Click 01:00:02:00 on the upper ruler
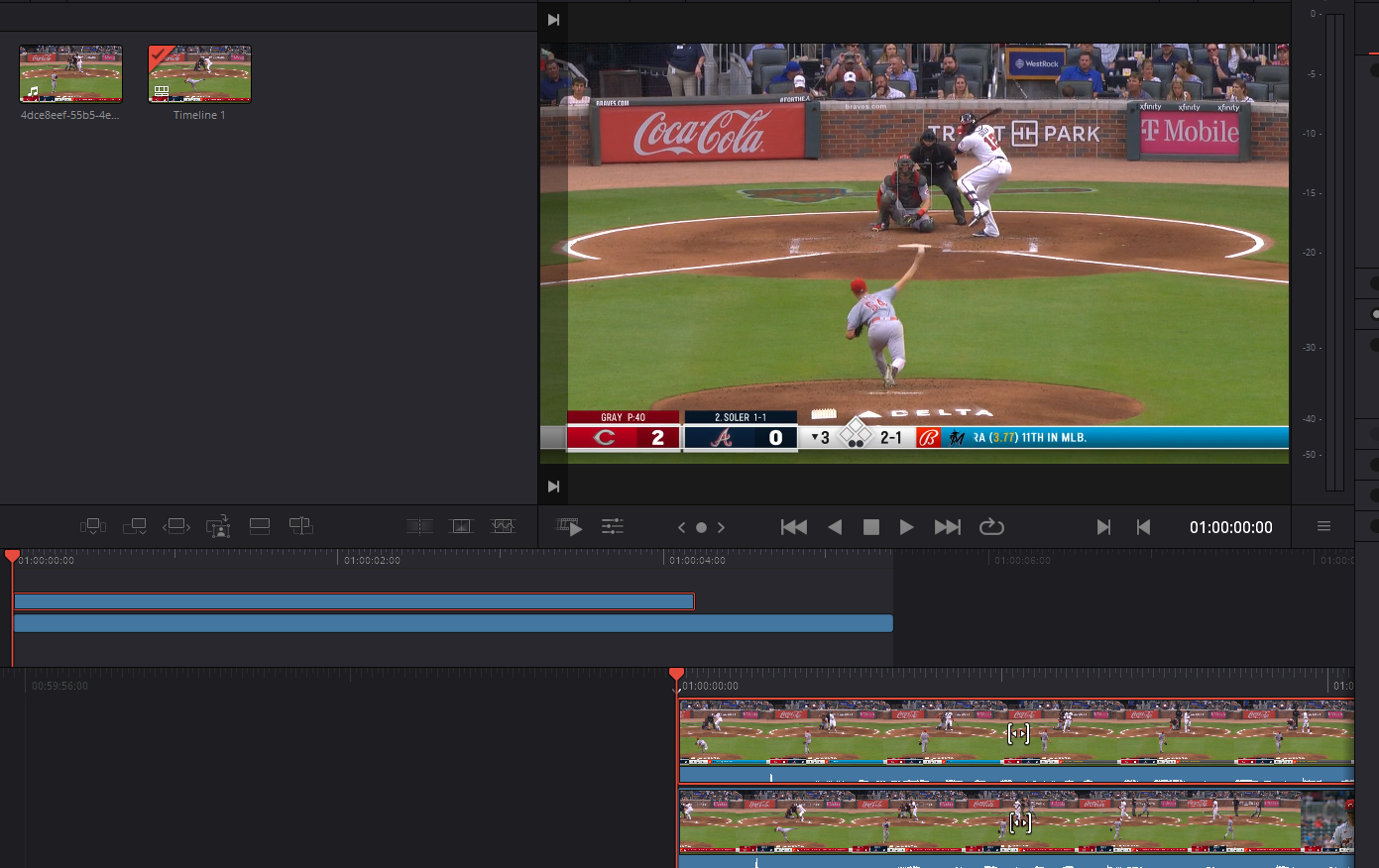This screenshot has width=1379, height=868. tap(372, 560)
